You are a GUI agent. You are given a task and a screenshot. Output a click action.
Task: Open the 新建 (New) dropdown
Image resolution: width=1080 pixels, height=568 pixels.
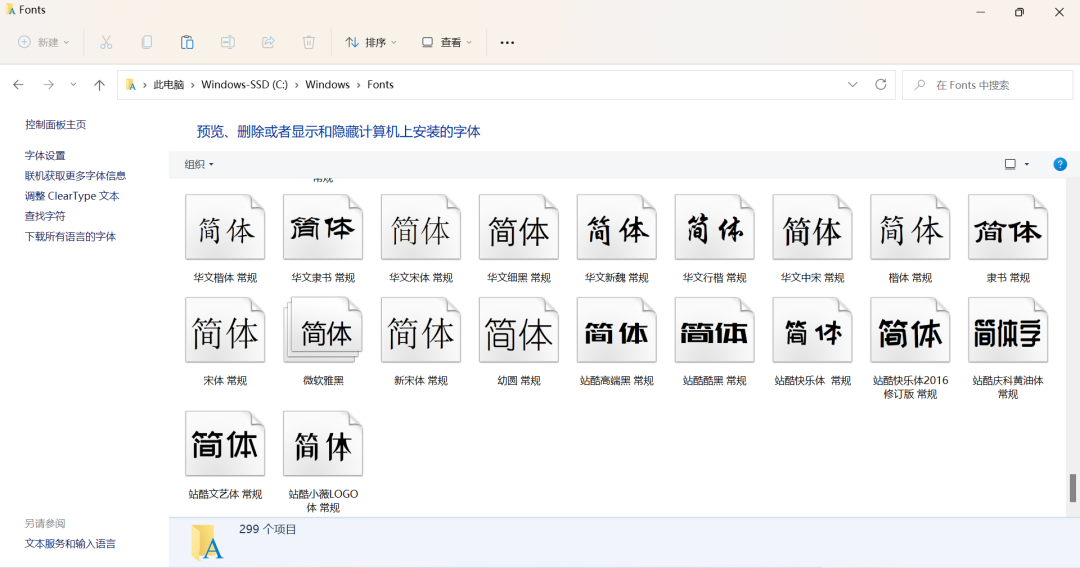tap(43, 43)
